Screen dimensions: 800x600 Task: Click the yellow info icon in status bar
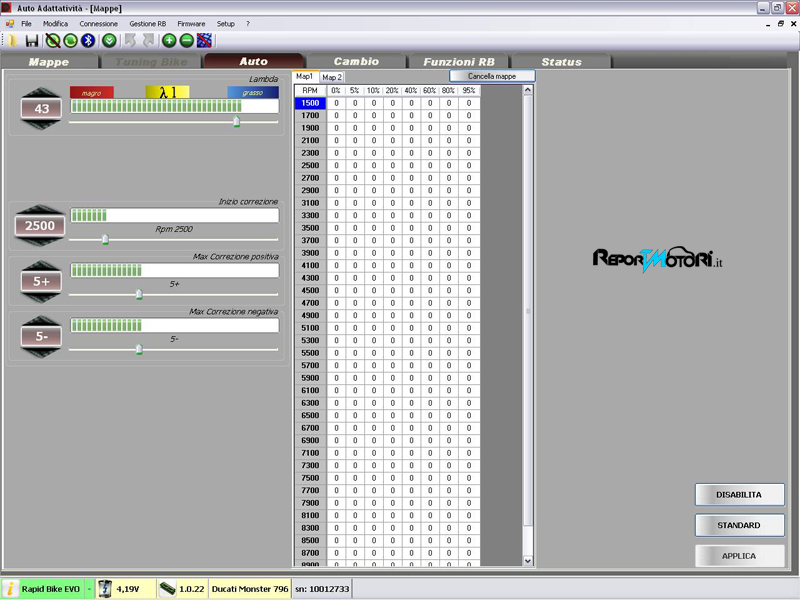(x=10, y=589)
